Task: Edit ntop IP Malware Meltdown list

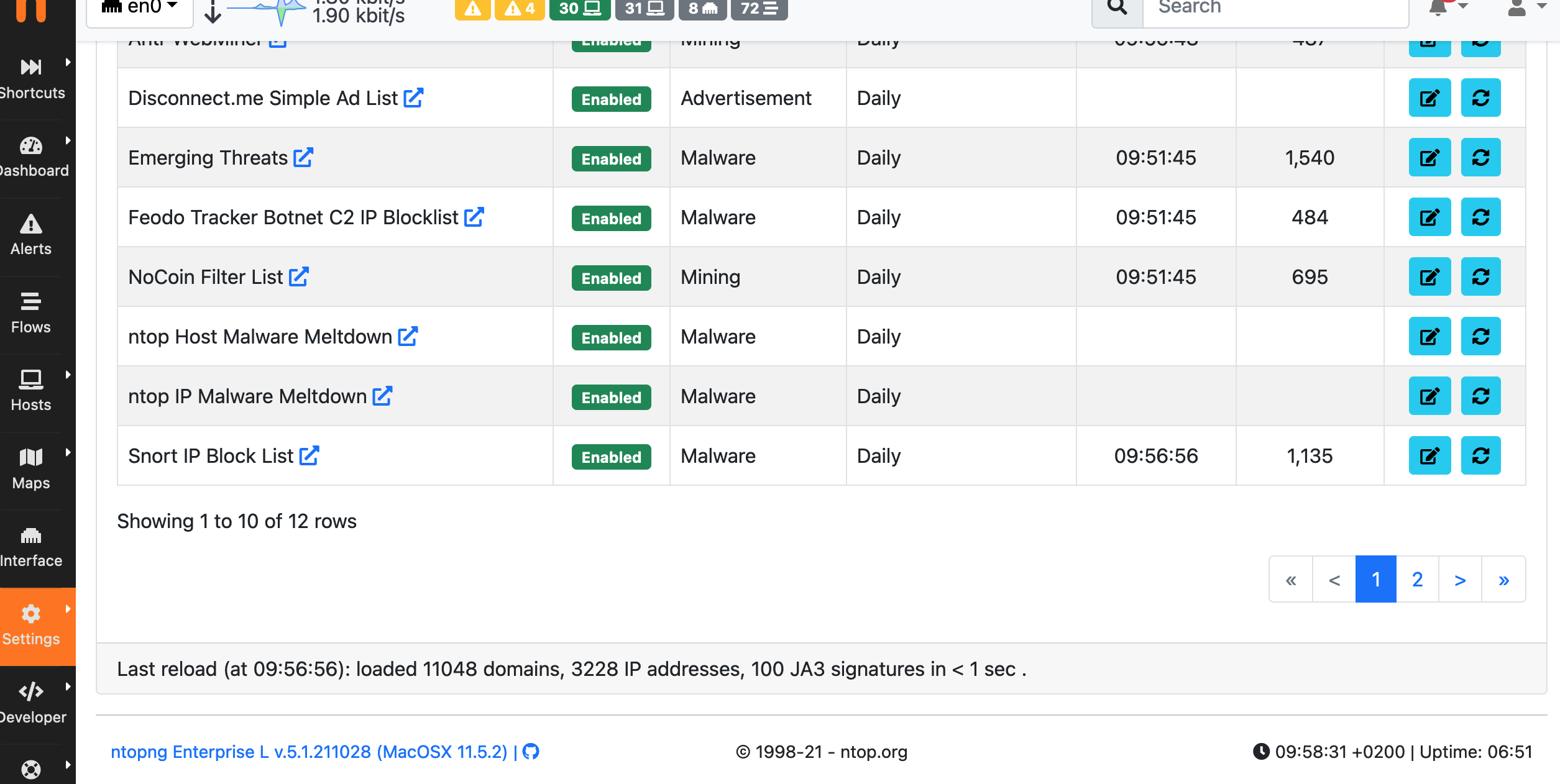Action: (1429, 396)
